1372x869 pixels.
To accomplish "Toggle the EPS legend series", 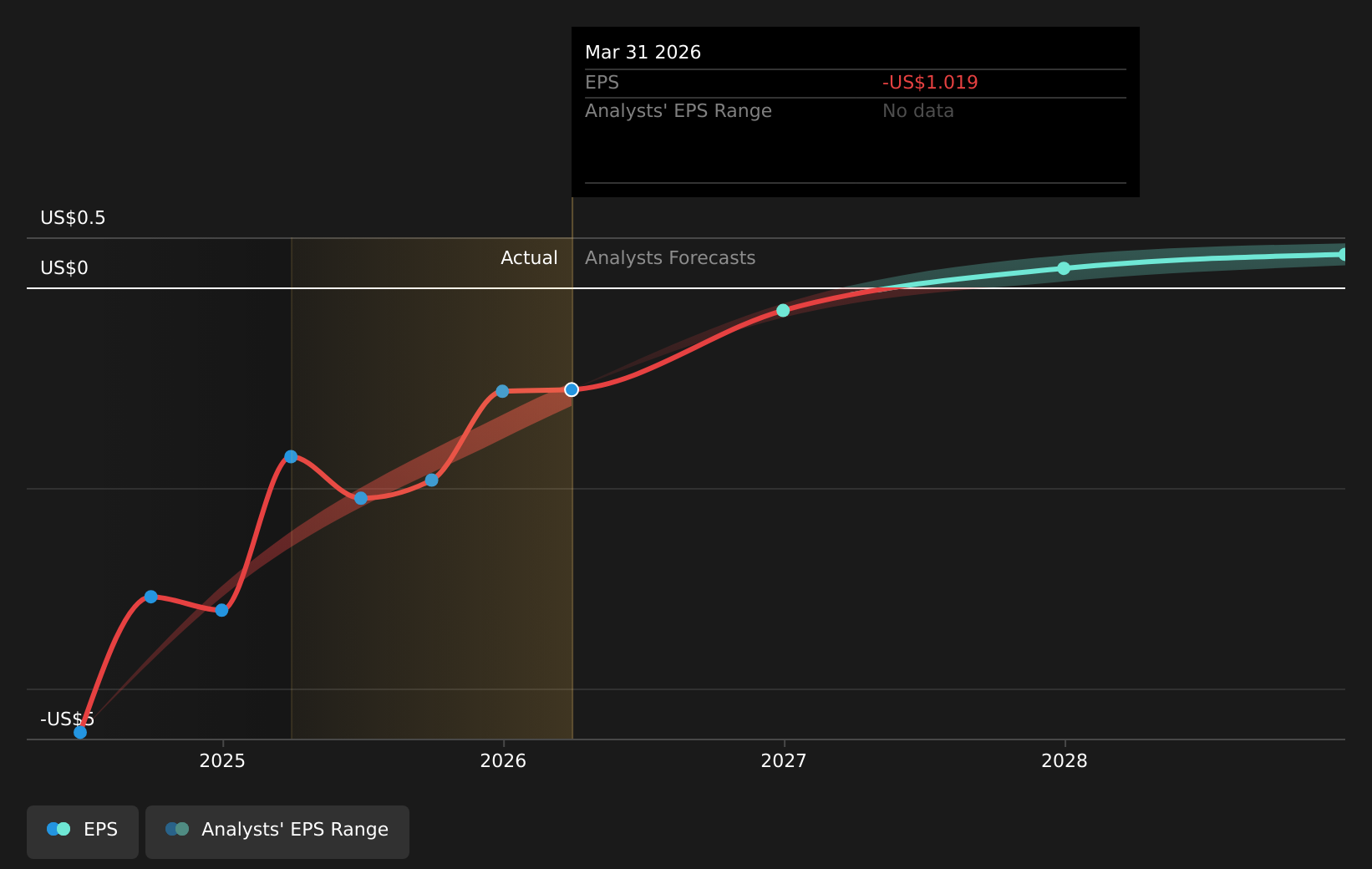I will (x=83, y=831).
